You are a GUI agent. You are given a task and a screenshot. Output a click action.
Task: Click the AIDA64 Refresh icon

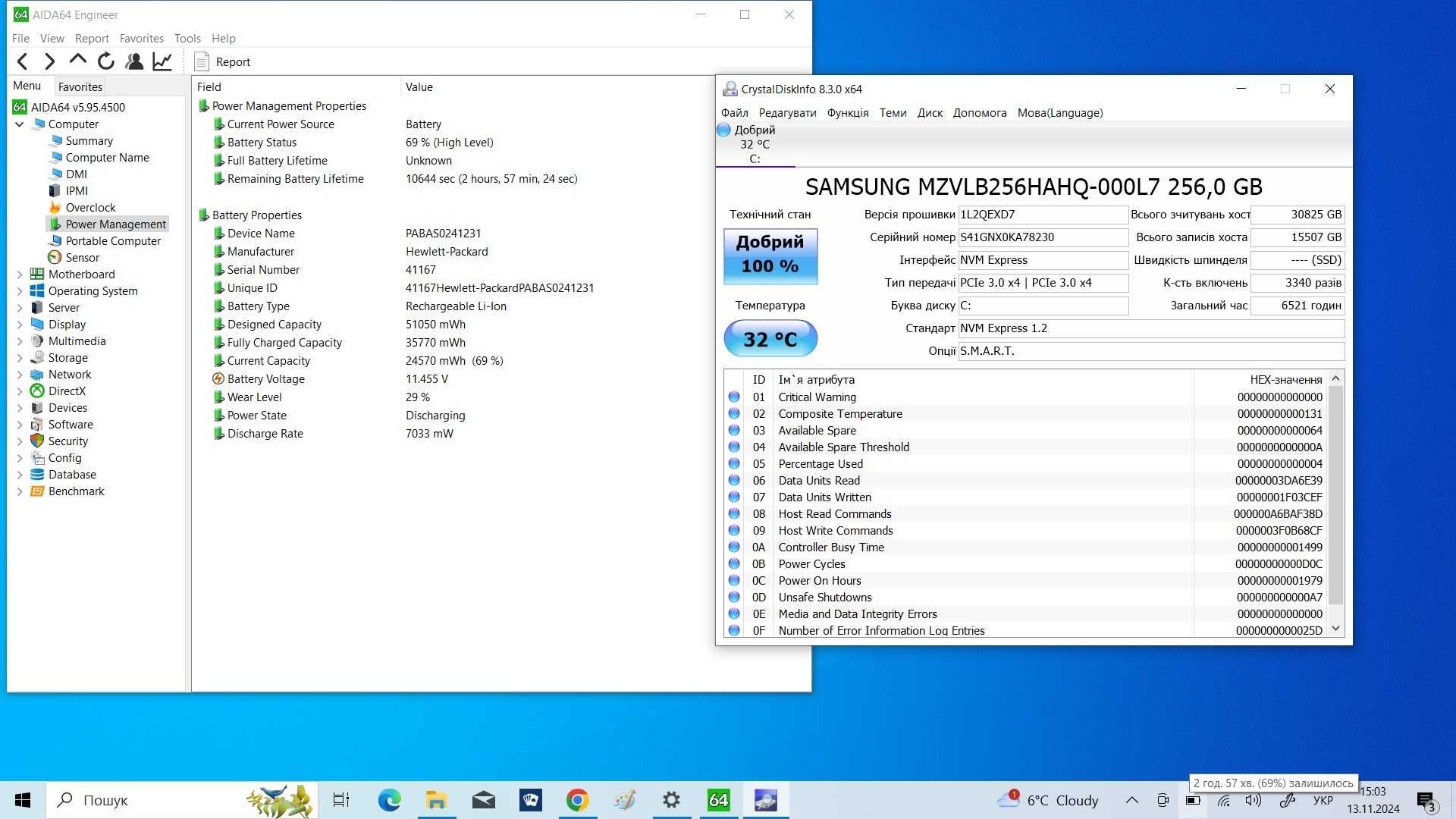click(106, 61)
